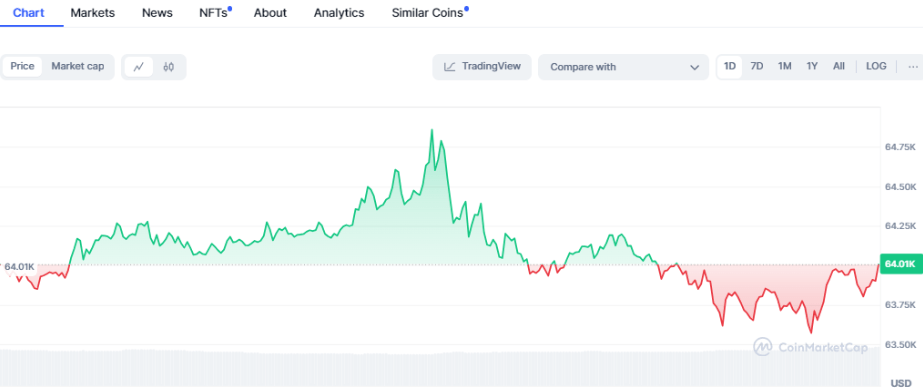Click the 64.25K axis label
The height and width of the screenshot is (388, 923).
(x=901, y=226)
